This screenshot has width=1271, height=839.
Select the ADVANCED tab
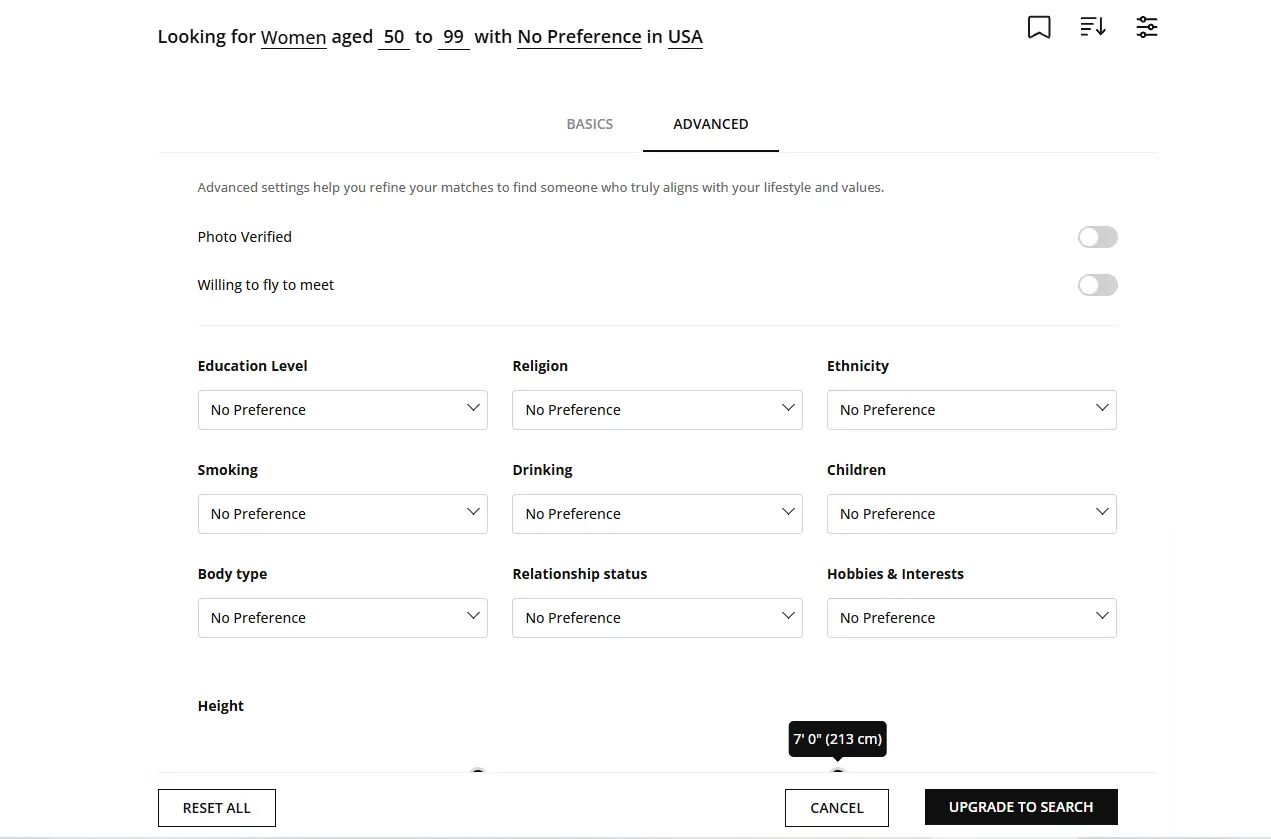coord(711,124)
